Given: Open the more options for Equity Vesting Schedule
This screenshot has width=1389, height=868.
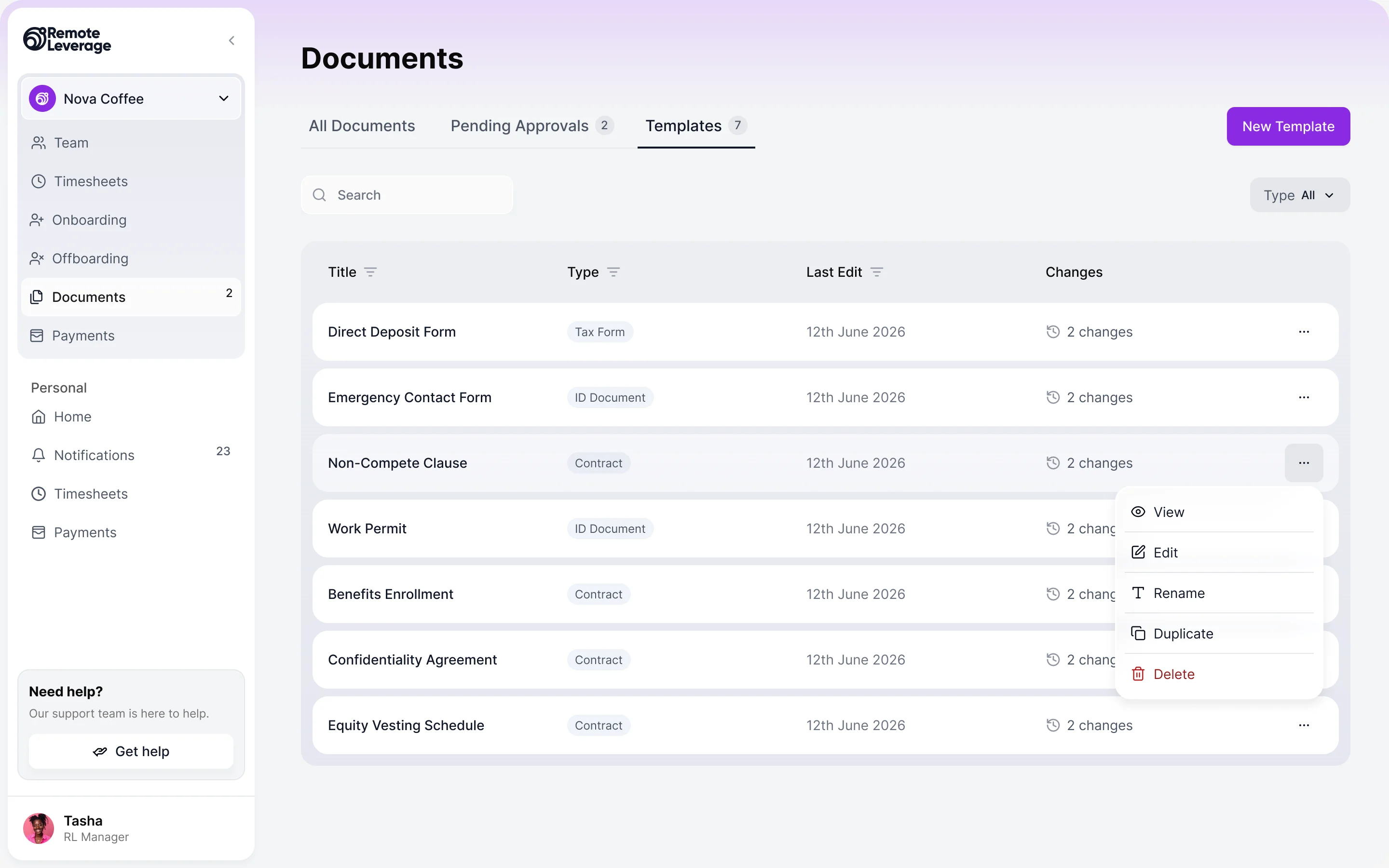Looking at the screenshot, I should [x=1304, y=725].
